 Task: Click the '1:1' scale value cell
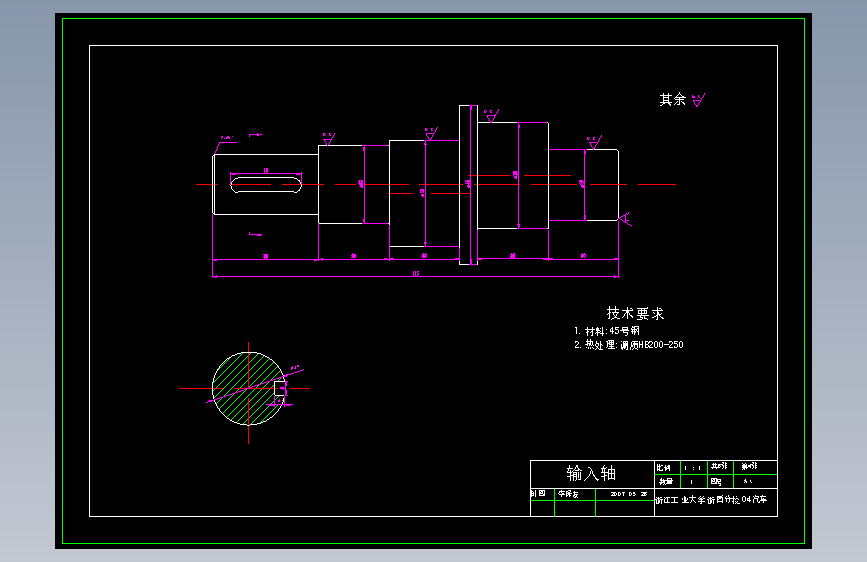coord(692,468)
